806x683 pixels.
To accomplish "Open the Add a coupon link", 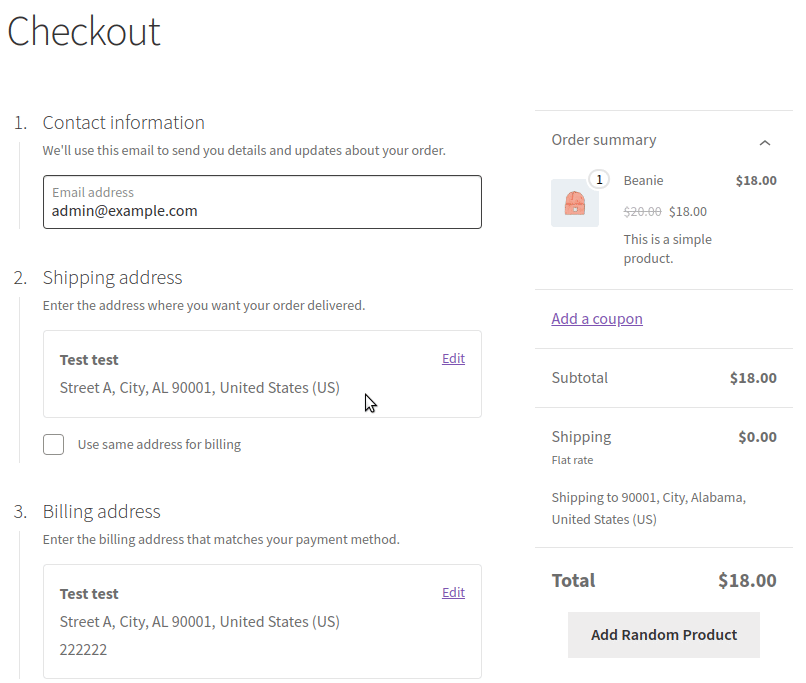I will (x=597, y=319).
